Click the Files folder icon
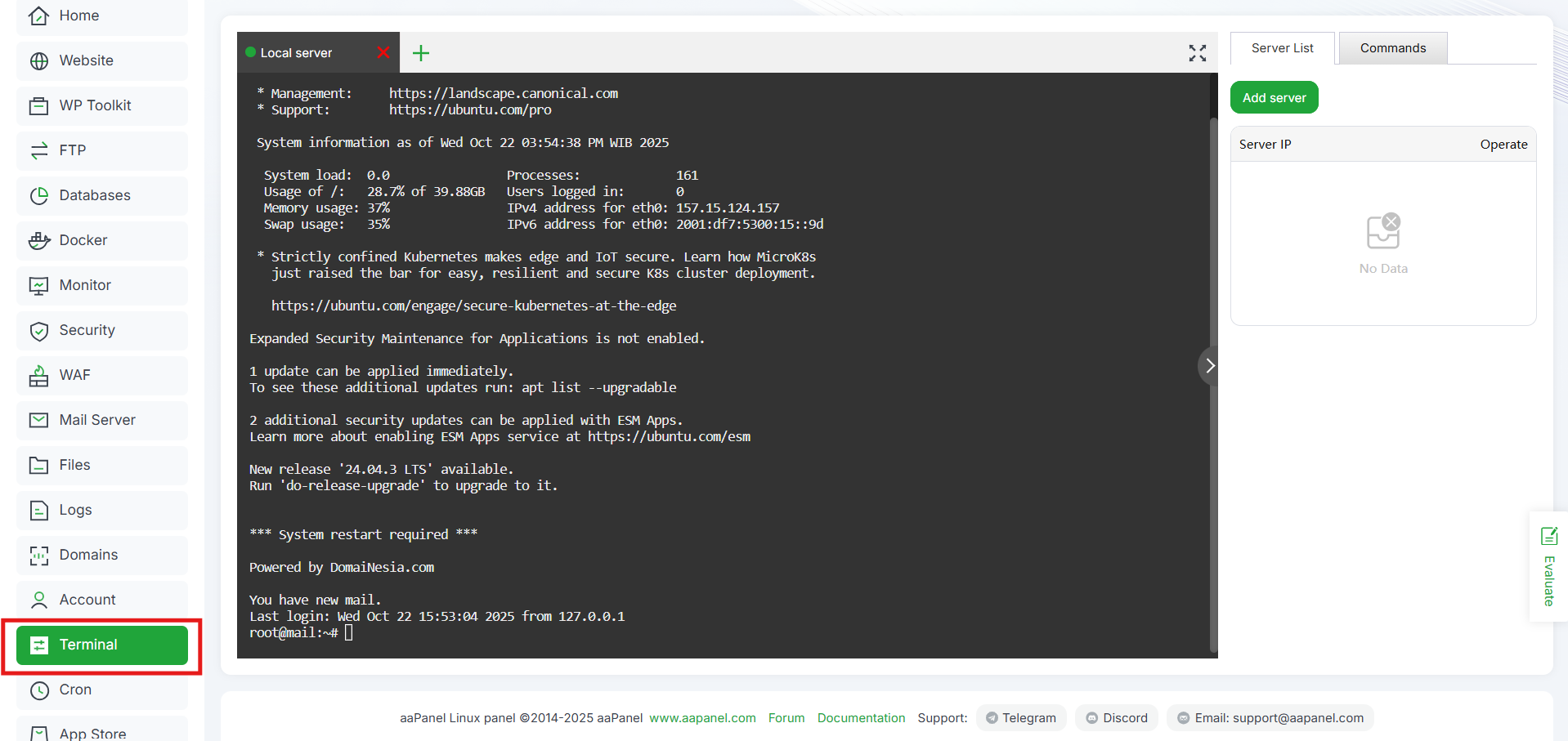 coord(38,465)
